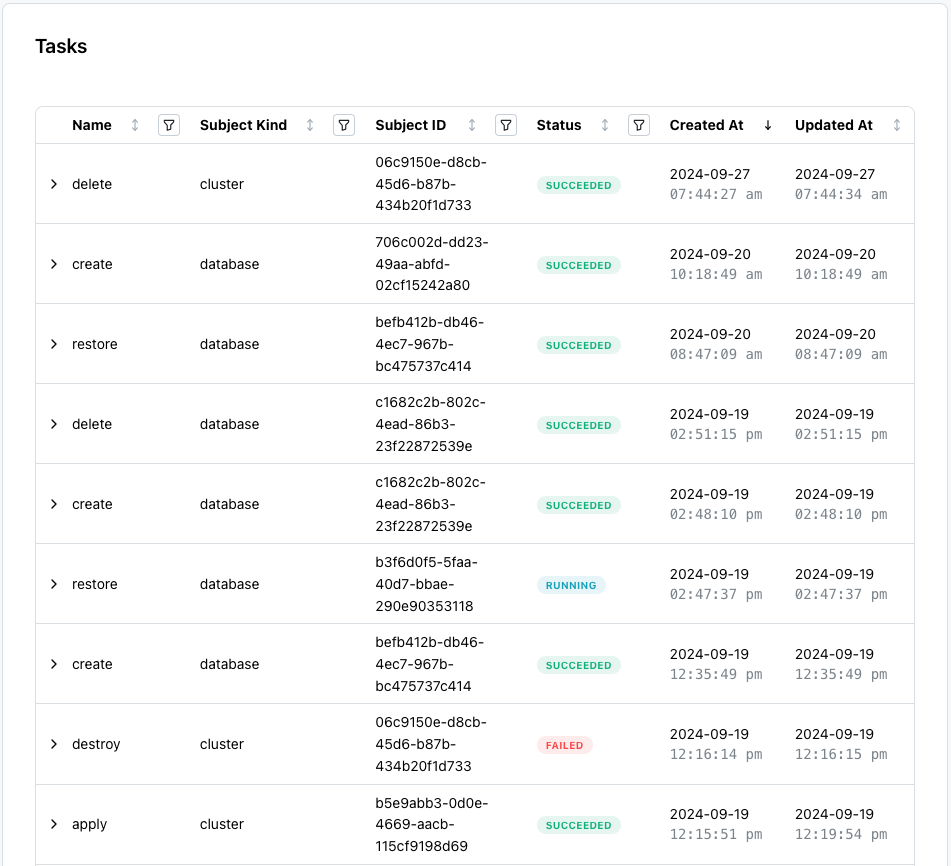Open filter for the Name column
Viewport: 951px width, 866px height.
(x=168, y=125)
